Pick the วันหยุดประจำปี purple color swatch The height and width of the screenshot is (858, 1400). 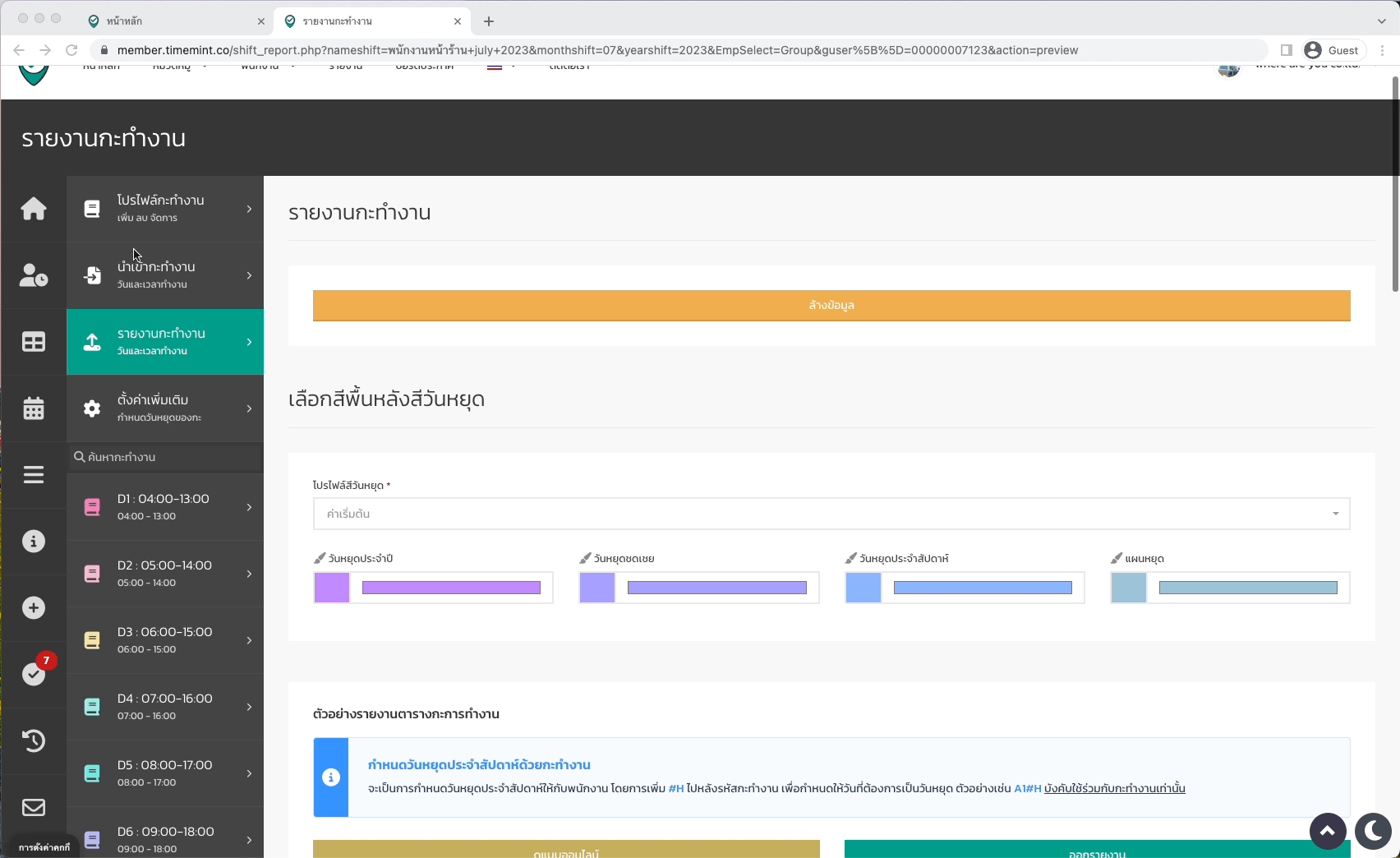coord(332,588)
